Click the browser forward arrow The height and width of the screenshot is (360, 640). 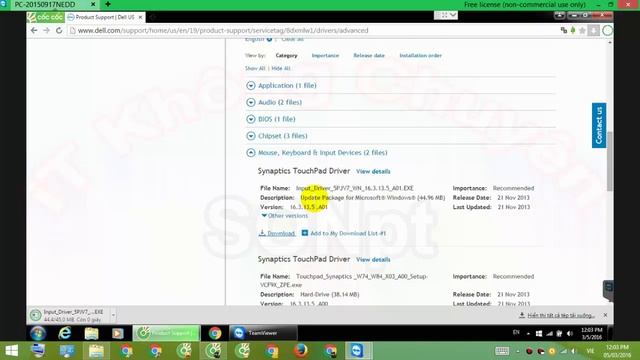coord(47,31)
